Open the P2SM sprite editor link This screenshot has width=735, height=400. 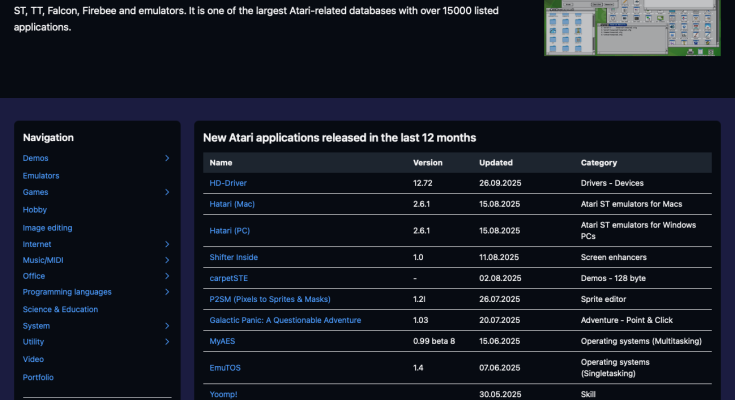coord(269,299)
